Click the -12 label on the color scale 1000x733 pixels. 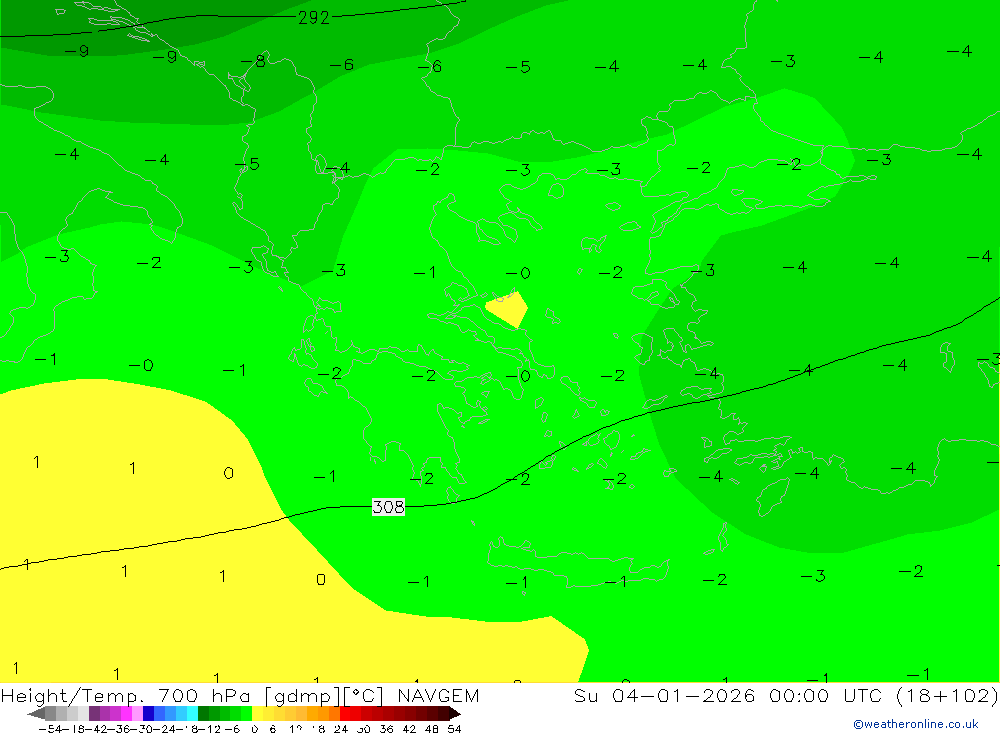[x=209, y=729]
